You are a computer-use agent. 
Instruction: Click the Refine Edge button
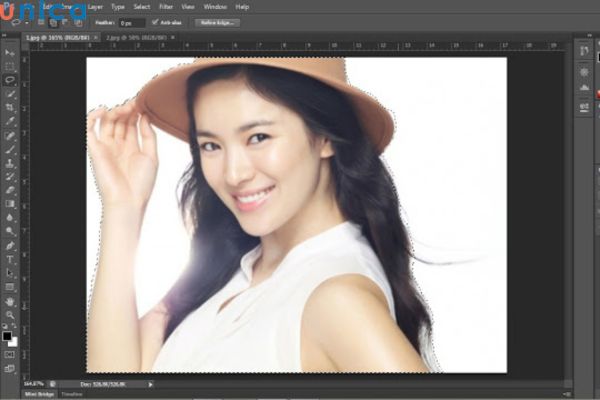click(216, 21)
